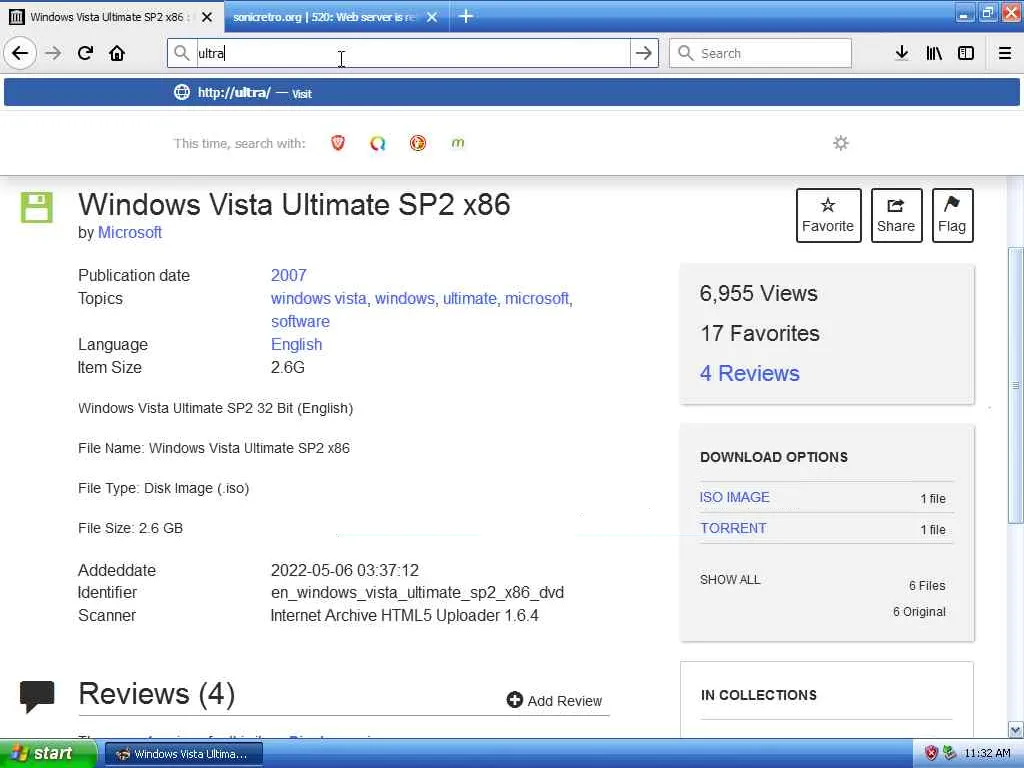Click the Addeddate value 2022-05-06 03:37:12
Viewport: 1024px width, 768px height.
[x=345, y=570]
